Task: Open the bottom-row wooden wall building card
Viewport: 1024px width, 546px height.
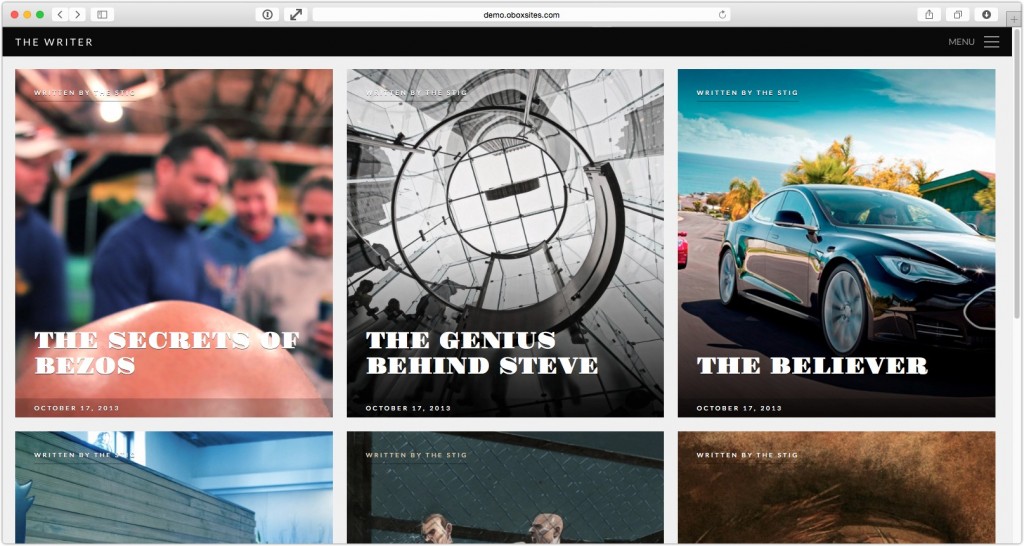Action: tap(174, 487)
